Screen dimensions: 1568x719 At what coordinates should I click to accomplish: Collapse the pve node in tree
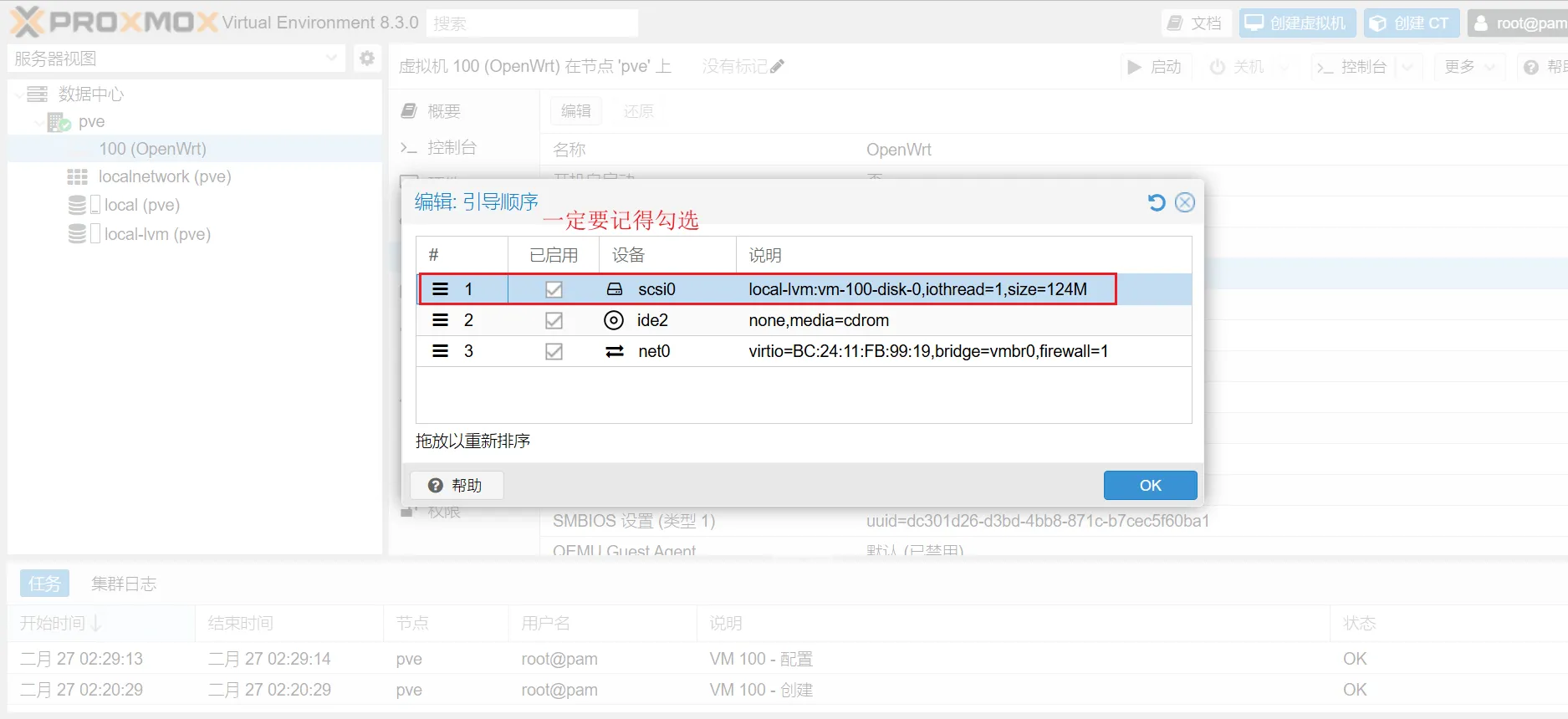tap(39, 123)
